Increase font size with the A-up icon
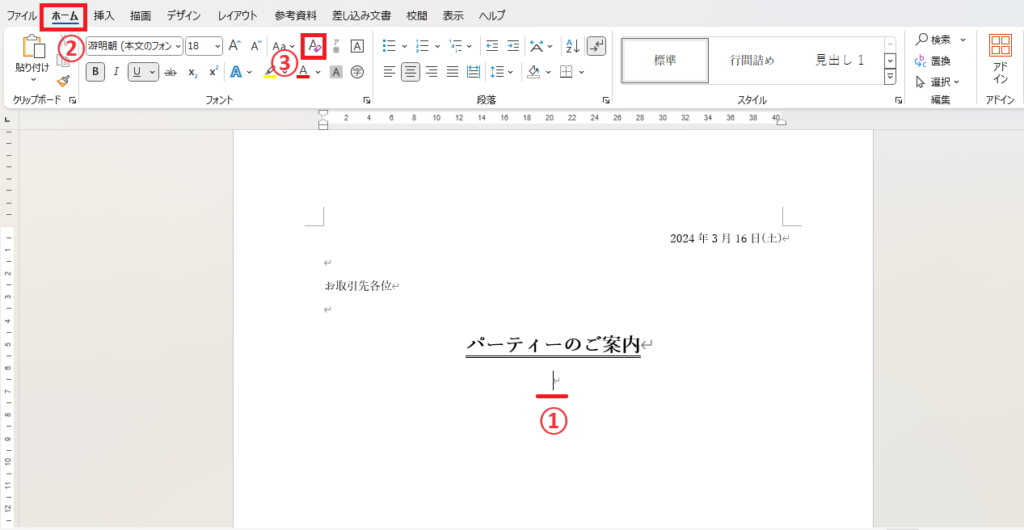The height and width of the screenshot is (530, 1024). click(234, 46)
